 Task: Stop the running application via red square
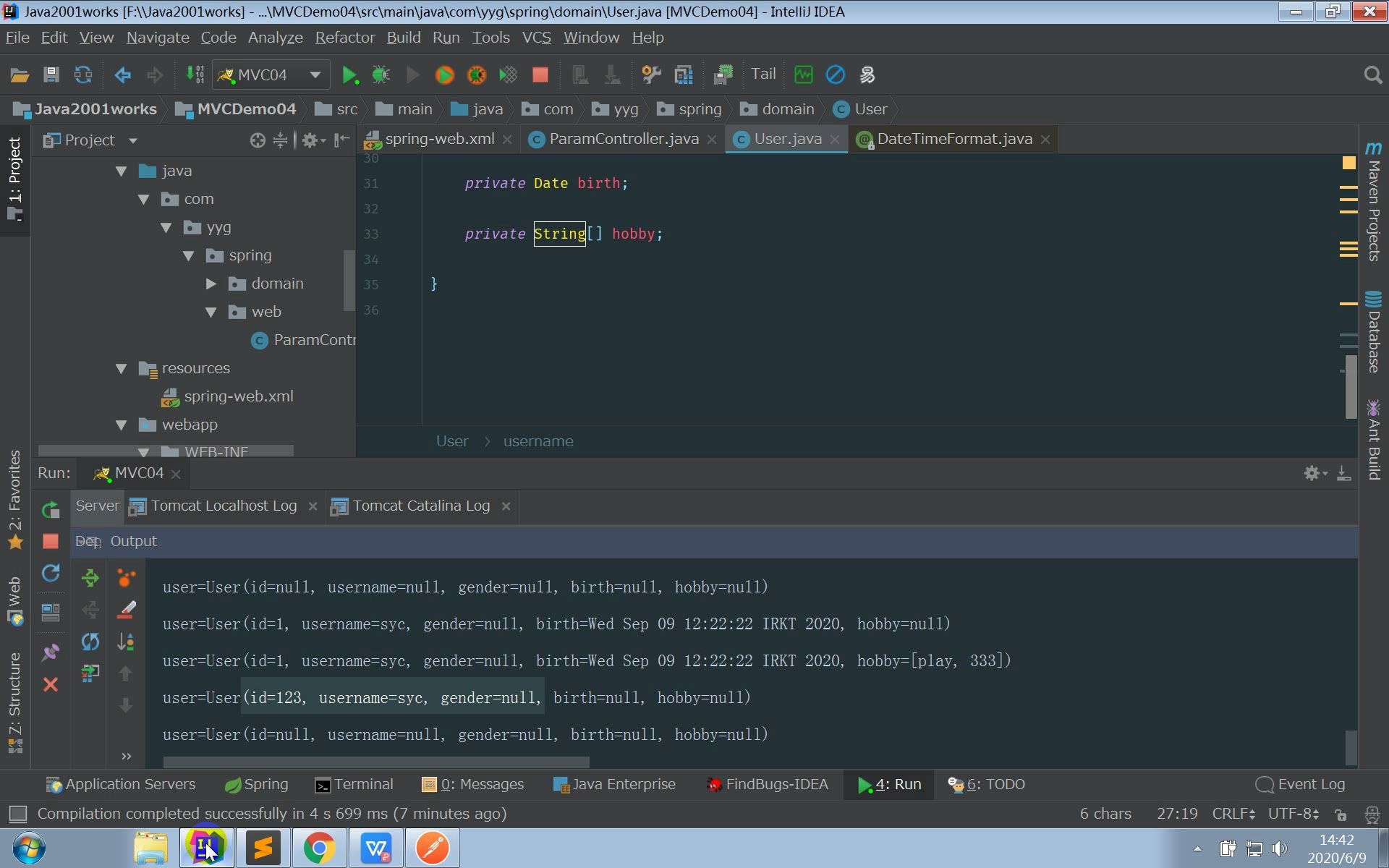pos(540,75)
